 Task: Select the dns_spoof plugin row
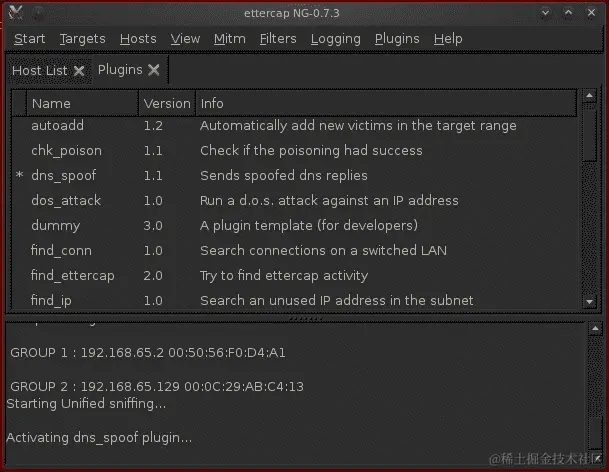pos(294,176)
